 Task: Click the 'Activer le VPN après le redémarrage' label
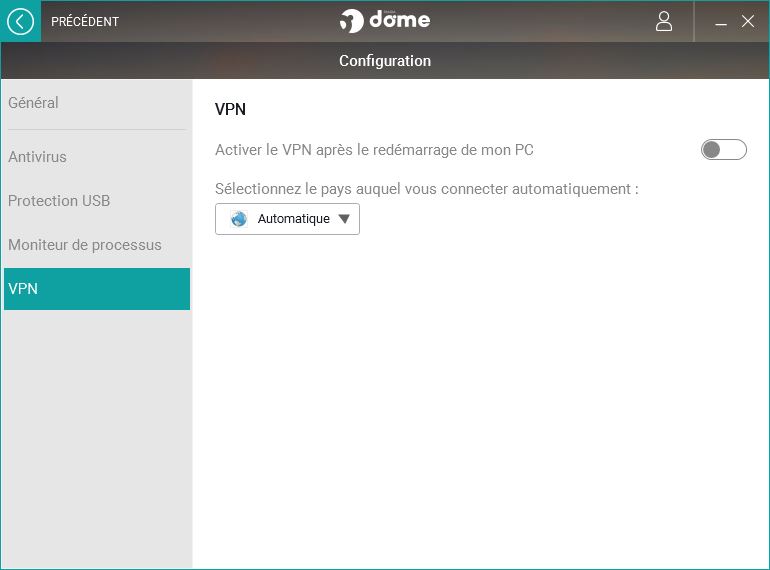point(374,150)
